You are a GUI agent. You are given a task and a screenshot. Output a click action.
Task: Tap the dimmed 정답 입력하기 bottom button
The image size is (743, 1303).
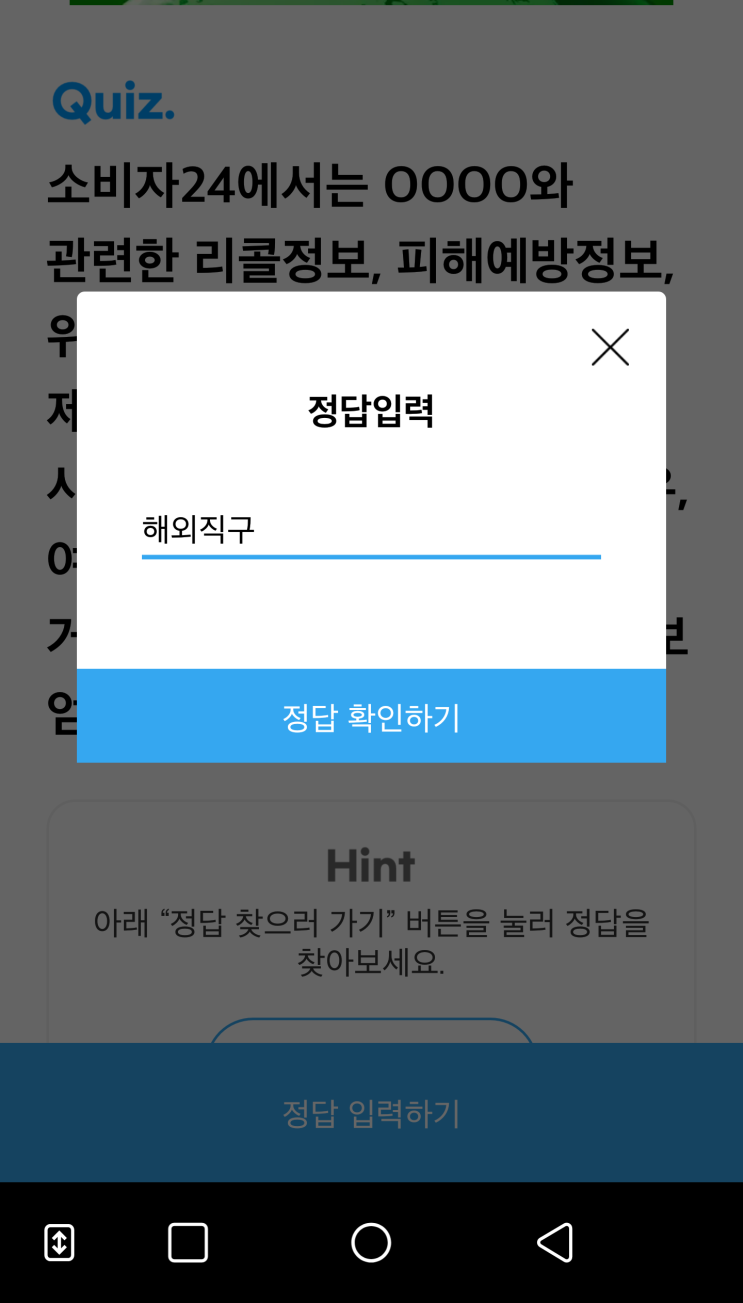tap(371, 1112)
